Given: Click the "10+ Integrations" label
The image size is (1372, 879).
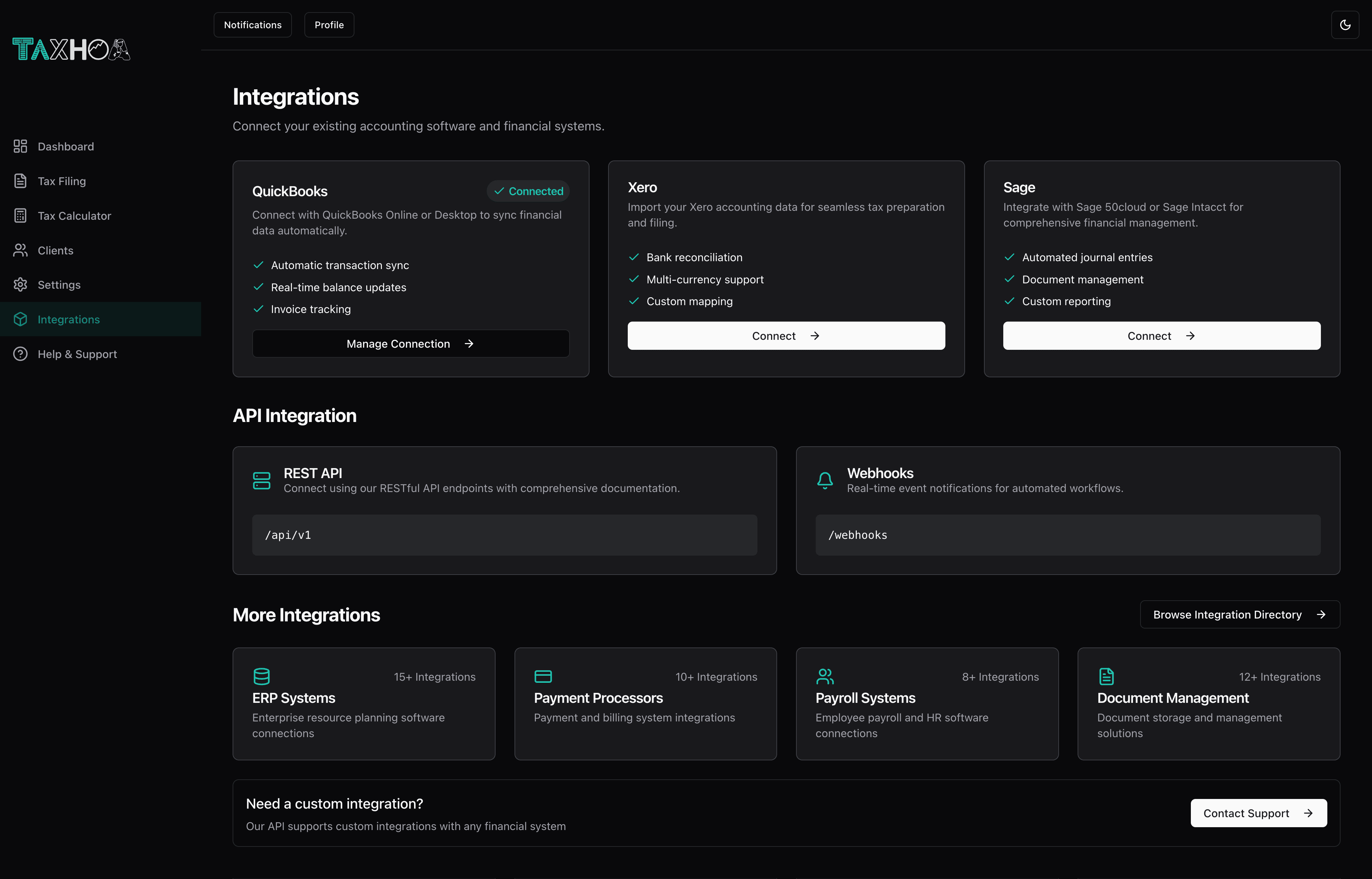Looking at the screenshot, I should 716,676.
